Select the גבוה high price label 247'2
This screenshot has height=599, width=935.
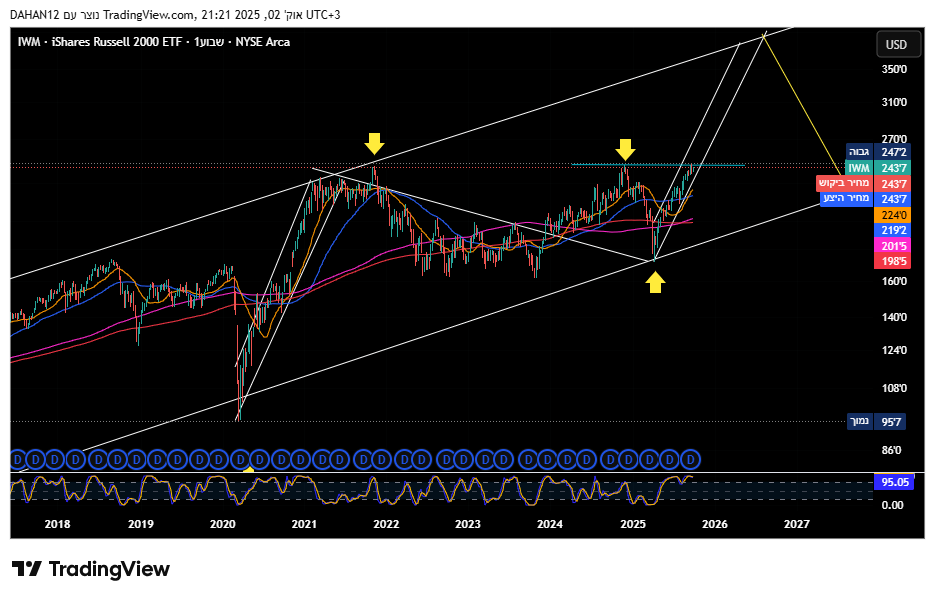877,152
